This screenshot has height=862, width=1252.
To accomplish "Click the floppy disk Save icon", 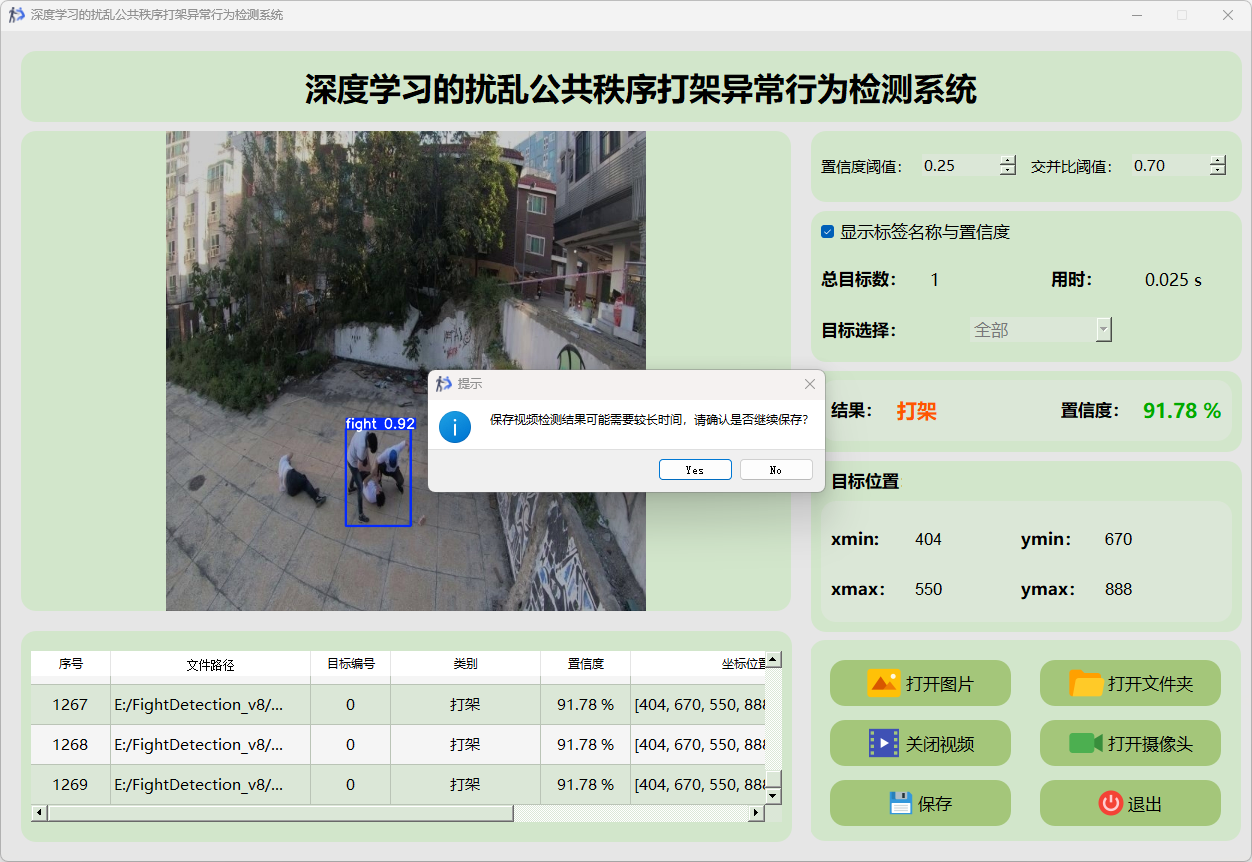I will tap(900, 803).
